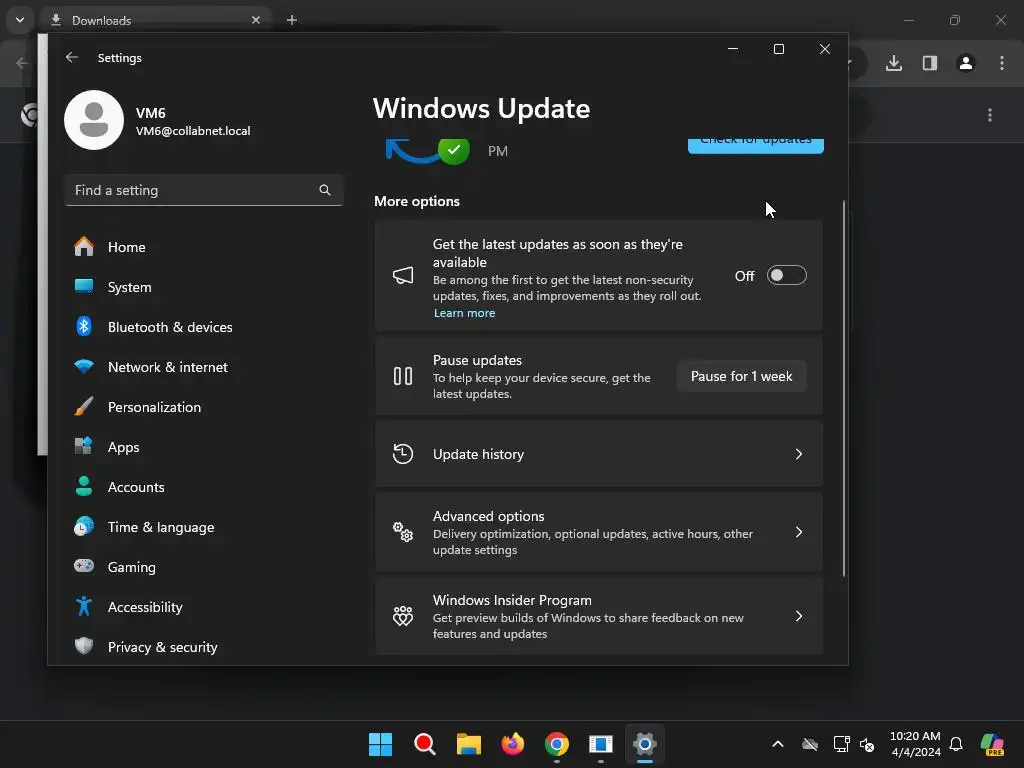The width and height of the screenshot is (1024, 768).
Task: Expand Windows Insider Program chevron
Action: point(799,616)
